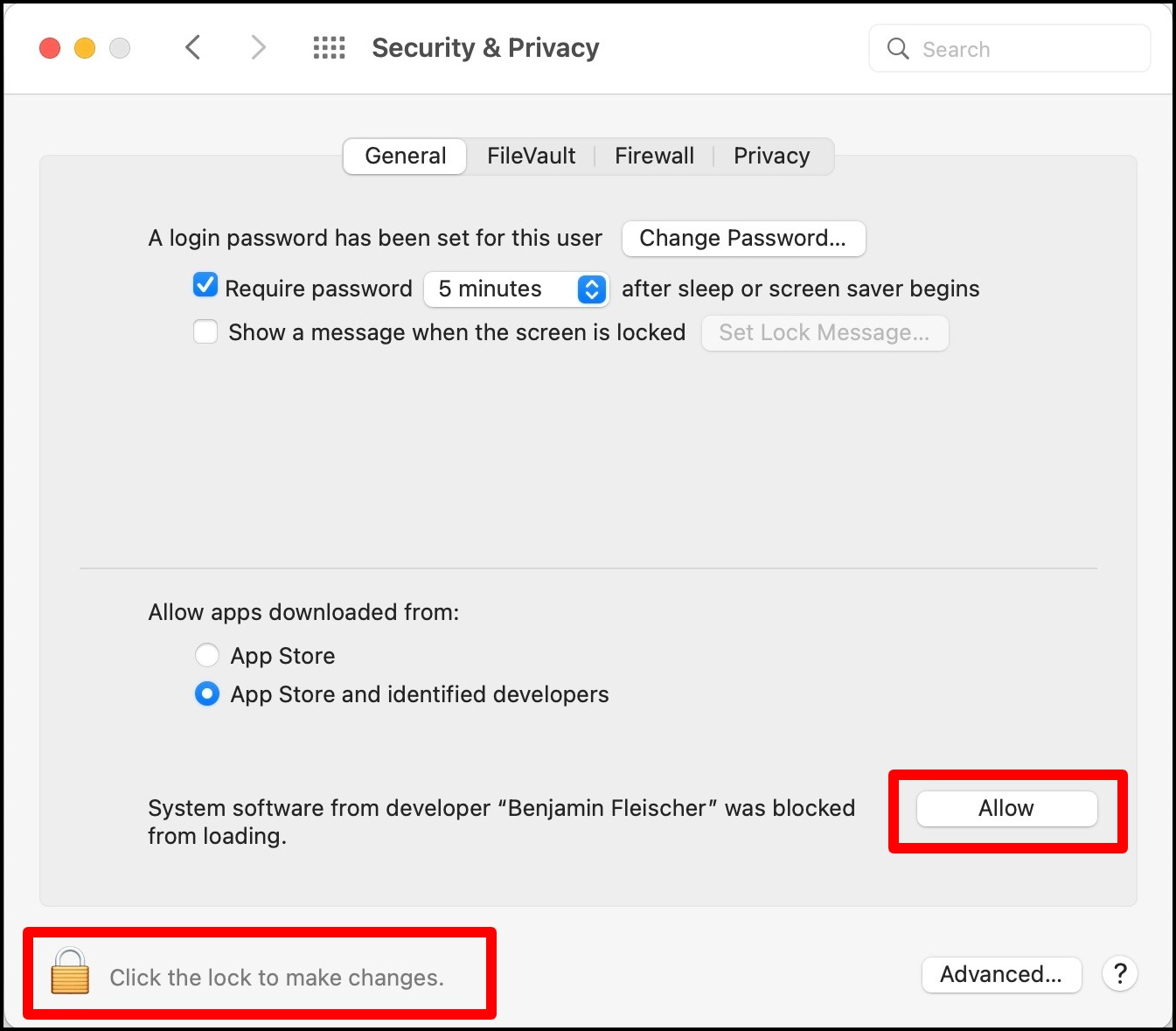Go forward with the right chevron arrow
The image size is (1176, 1031).
point(258,47)
